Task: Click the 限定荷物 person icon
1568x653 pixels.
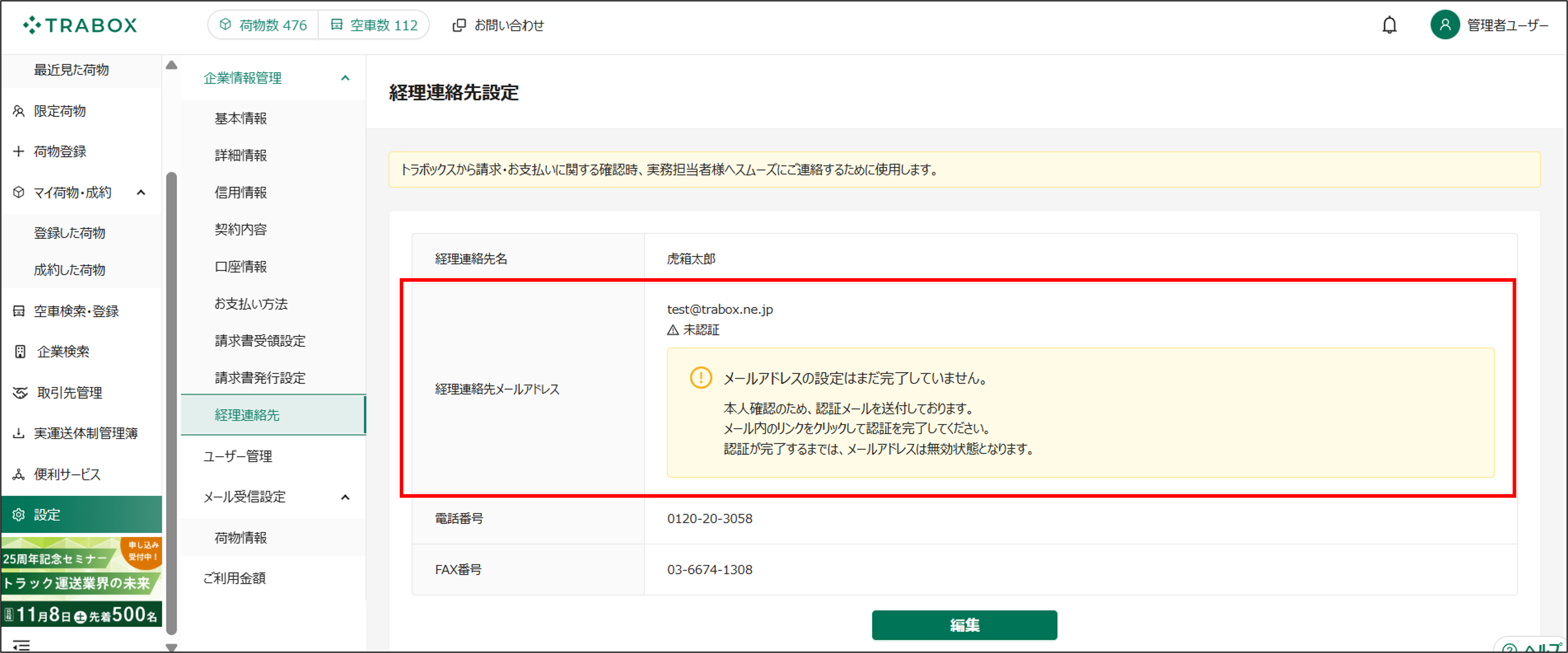Action: point(19,111)
